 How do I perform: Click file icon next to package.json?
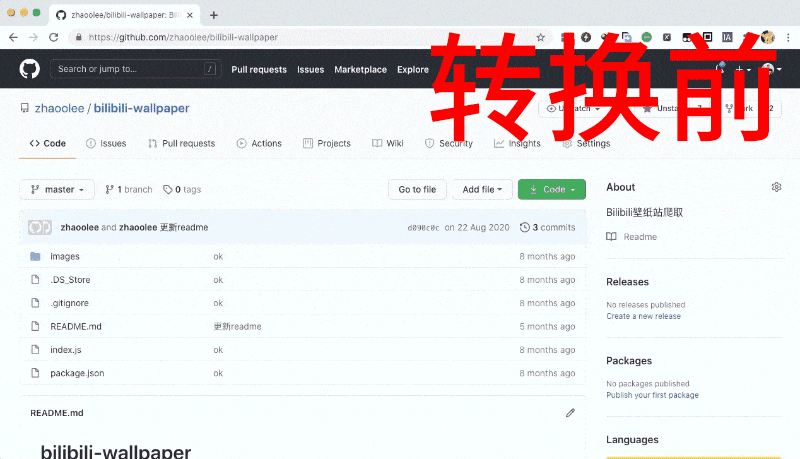(35, 373)
